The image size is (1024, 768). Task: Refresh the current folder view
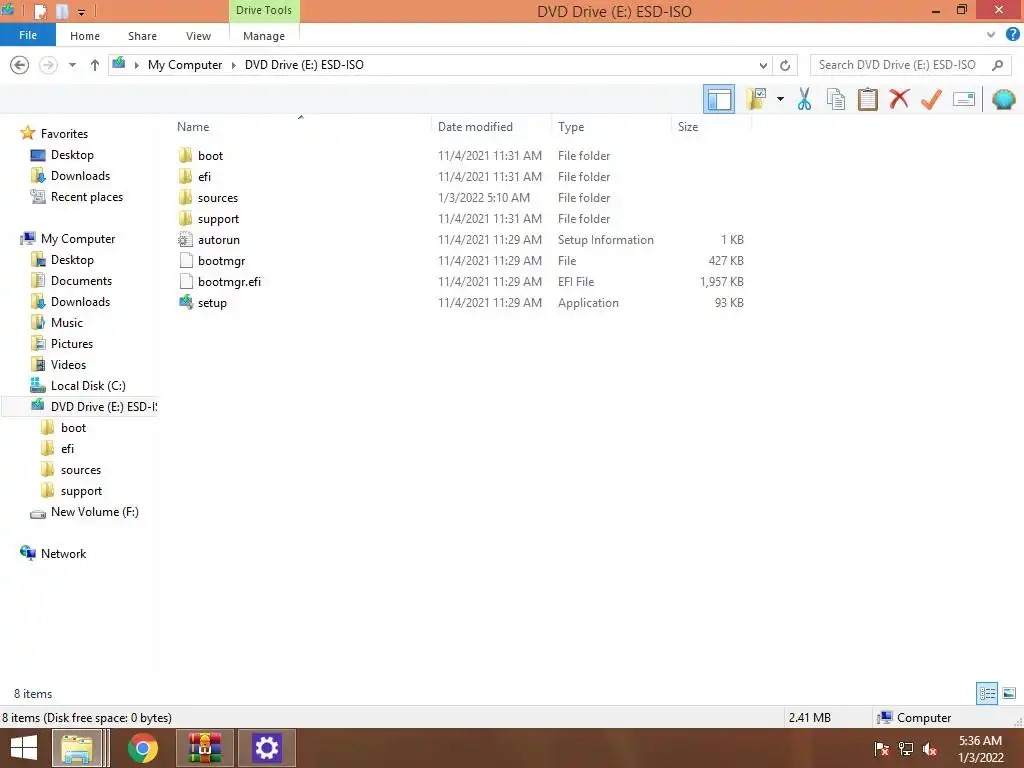[x=785, y=65]
